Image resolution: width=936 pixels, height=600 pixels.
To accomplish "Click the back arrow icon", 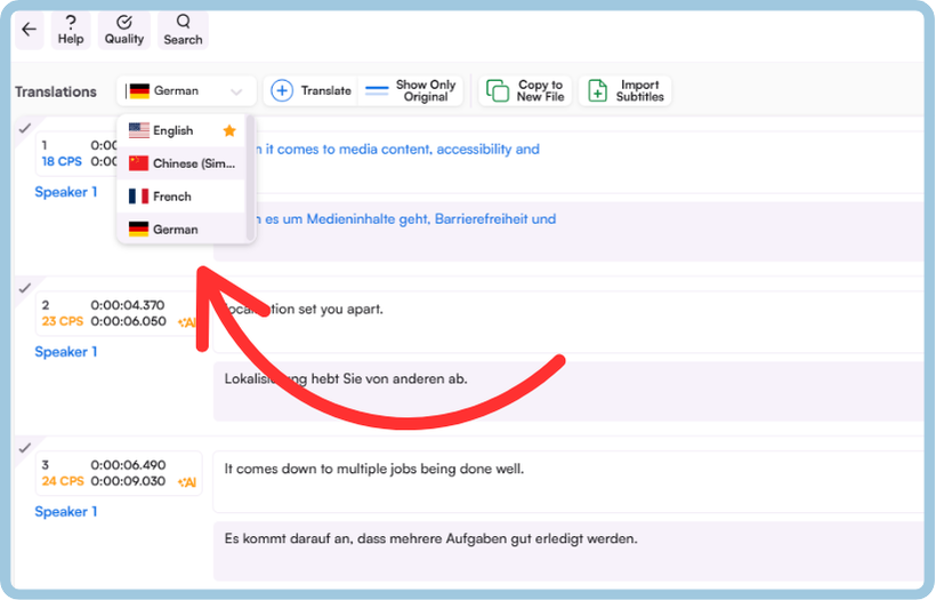I will click(29, 29).
